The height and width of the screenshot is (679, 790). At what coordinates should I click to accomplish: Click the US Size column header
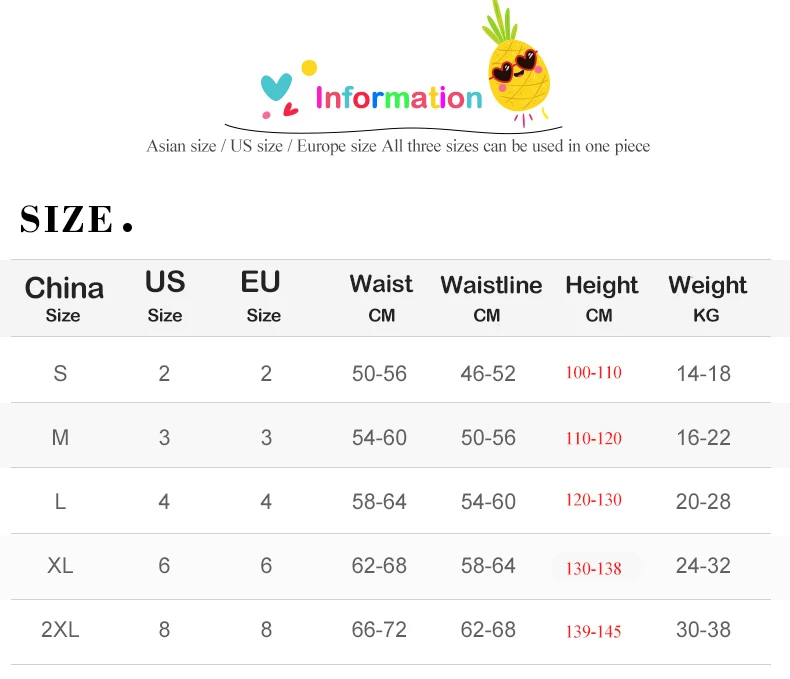click(x=165, y=296)
